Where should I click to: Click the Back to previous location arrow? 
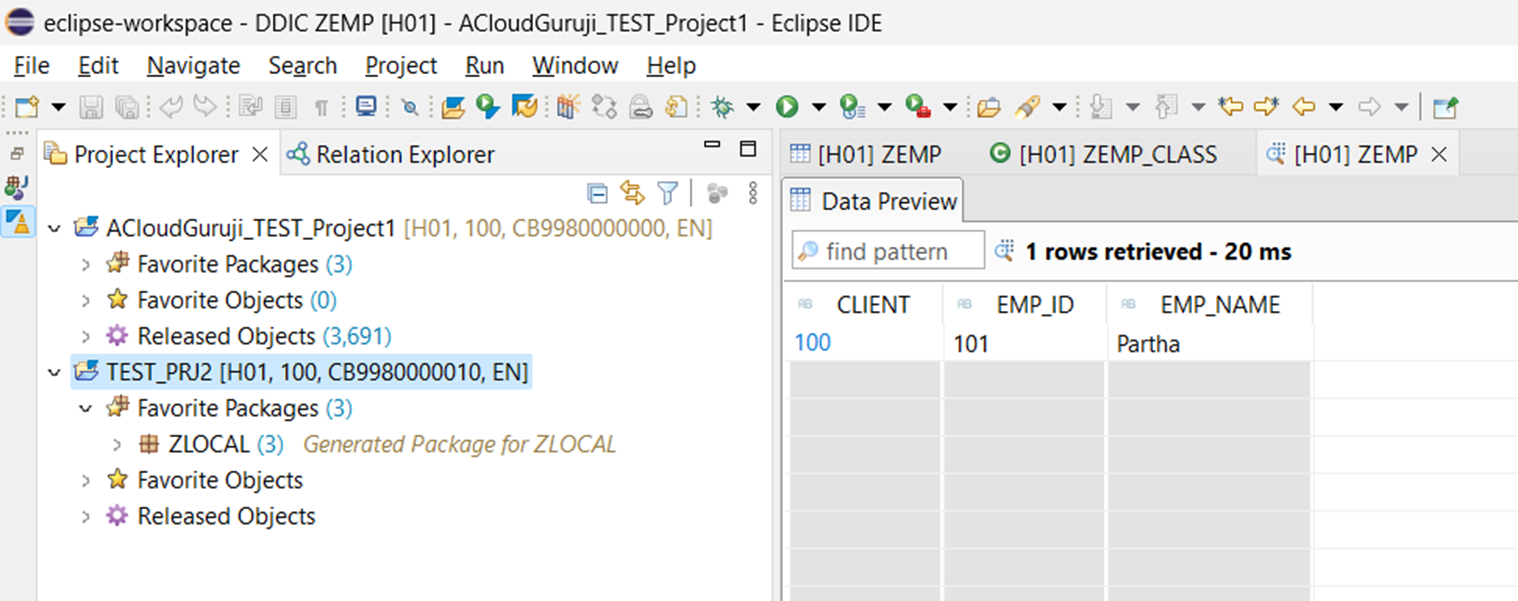(x=1303, y=106)
